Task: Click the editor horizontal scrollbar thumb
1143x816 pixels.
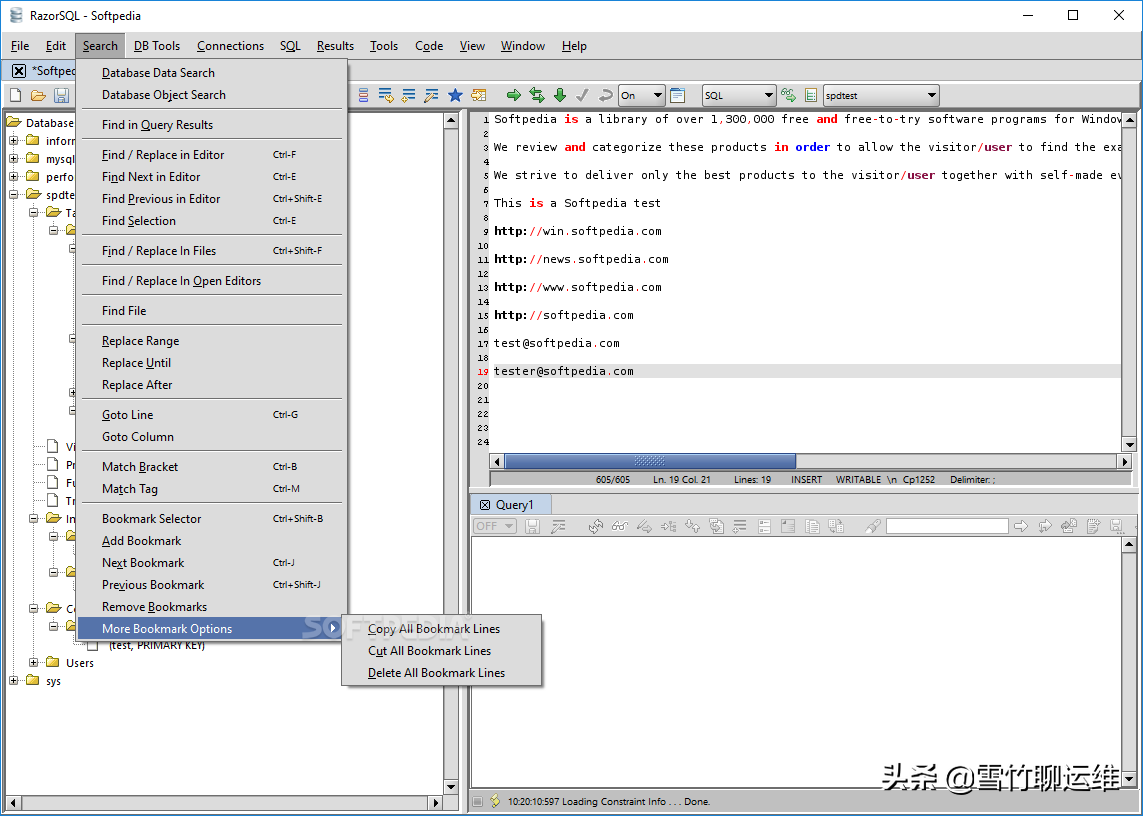Action: tap(650, 462)
